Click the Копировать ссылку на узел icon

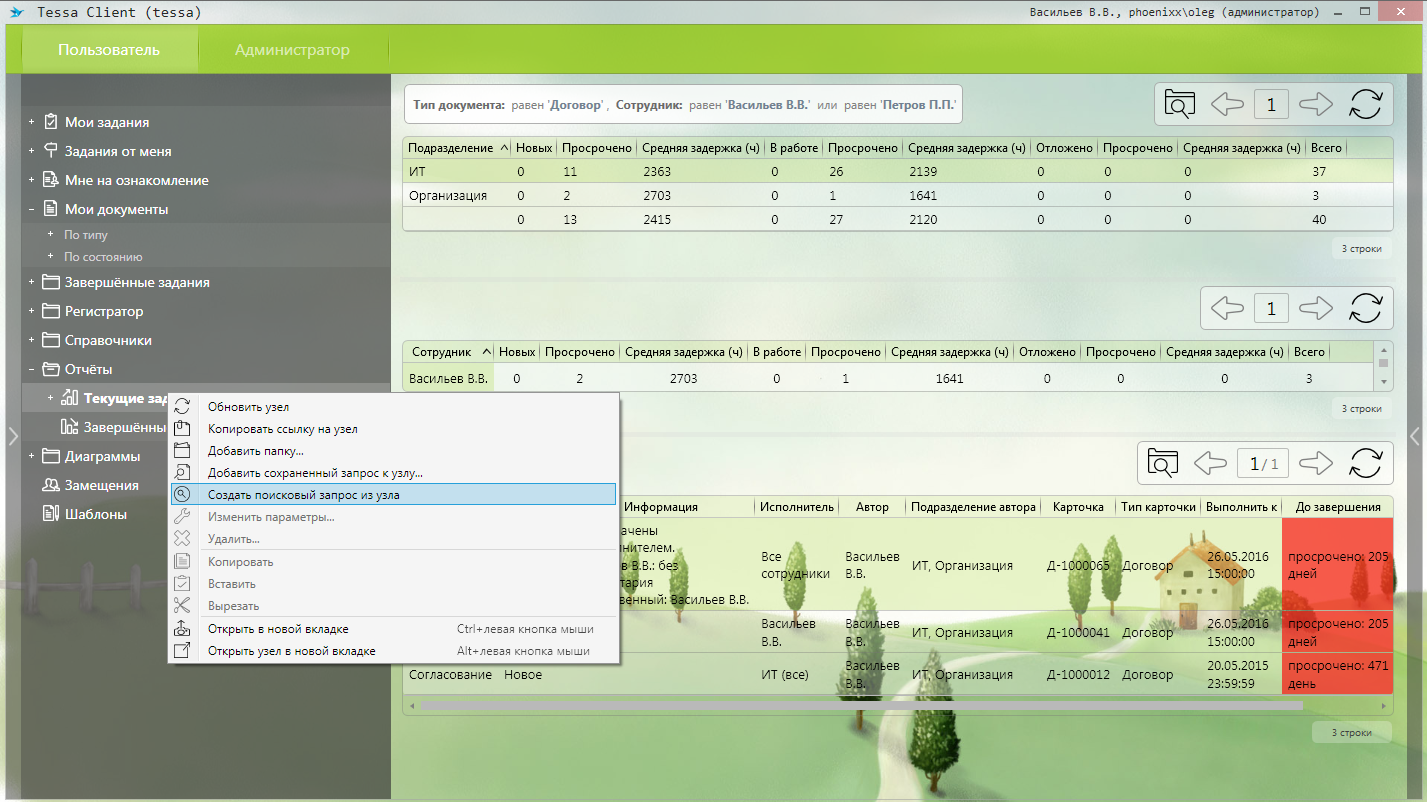coord(182,428)
